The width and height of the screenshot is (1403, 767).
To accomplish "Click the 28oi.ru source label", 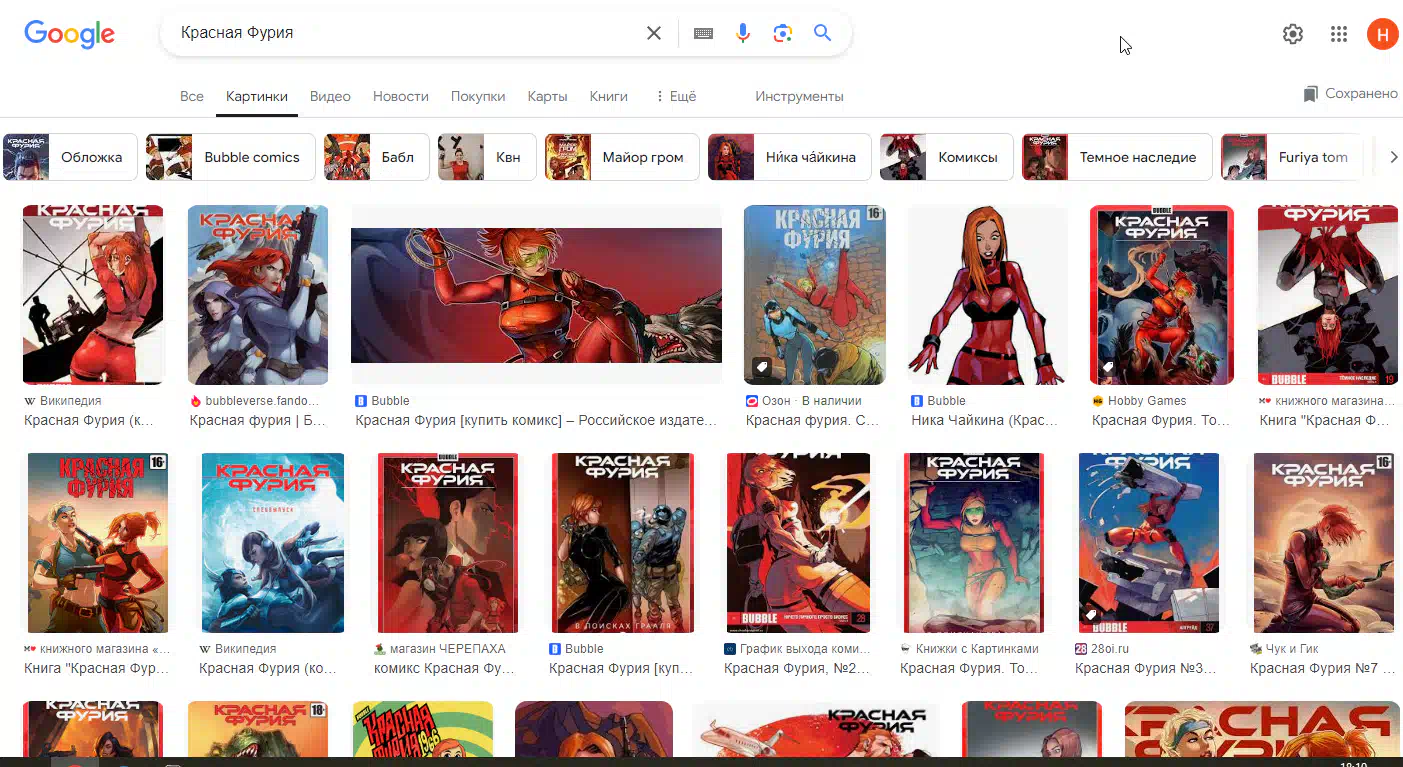I will [x=1112, y=649].
